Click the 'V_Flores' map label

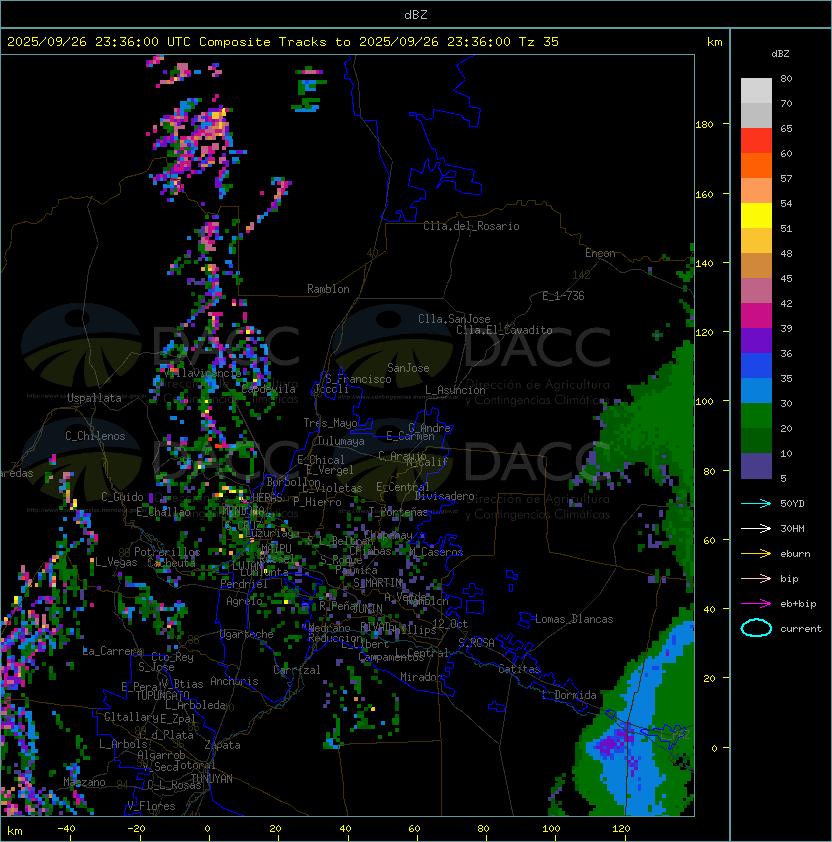[151, 806]
